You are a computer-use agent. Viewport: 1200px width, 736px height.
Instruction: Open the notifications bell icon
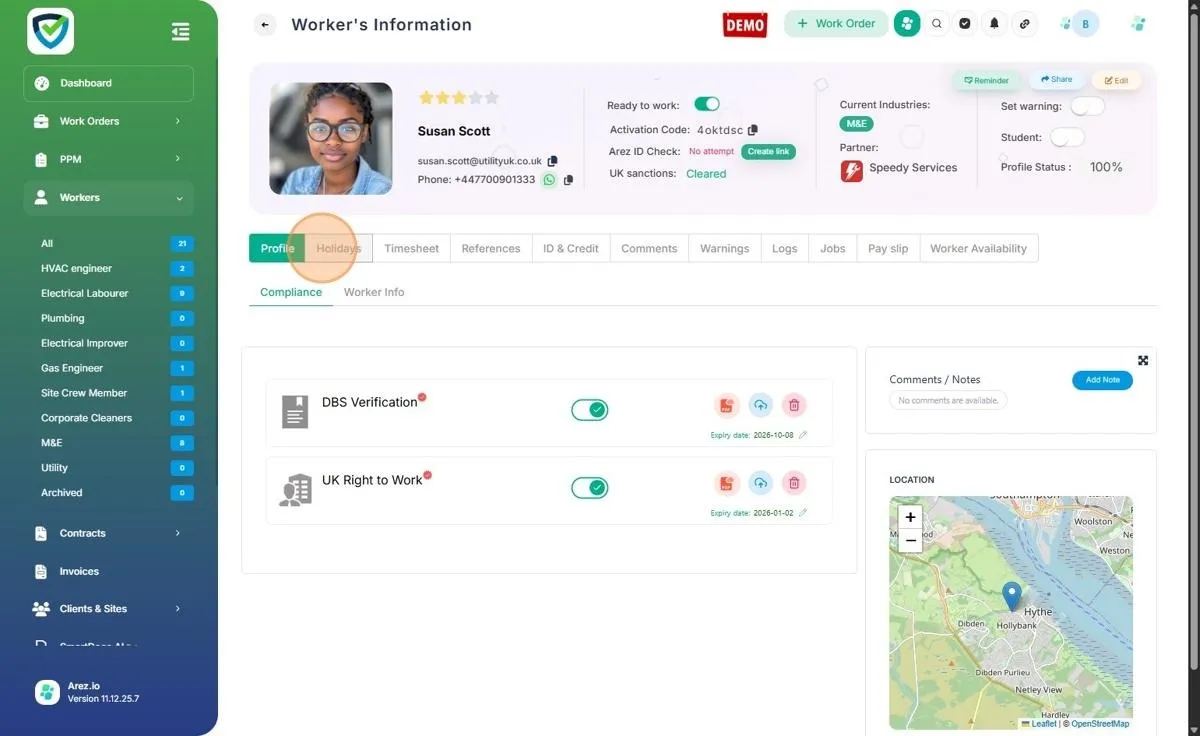[994, 23]
